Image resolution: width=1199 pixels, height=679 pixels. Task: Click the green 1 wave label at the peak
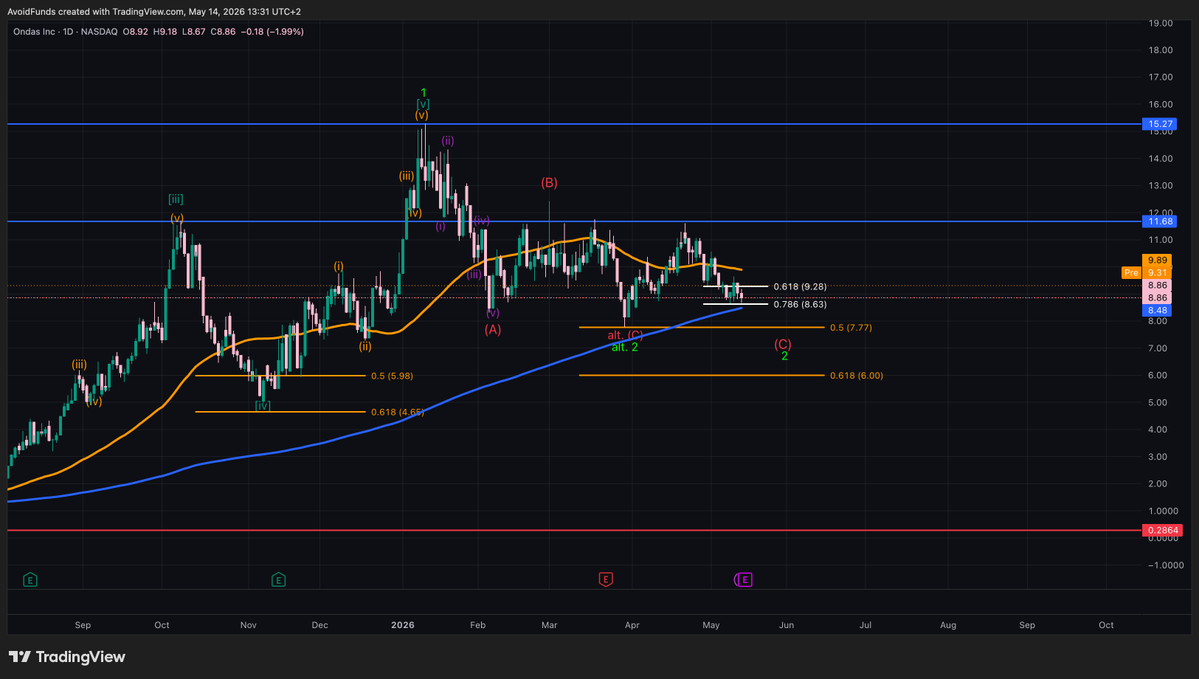coord(424,93)
